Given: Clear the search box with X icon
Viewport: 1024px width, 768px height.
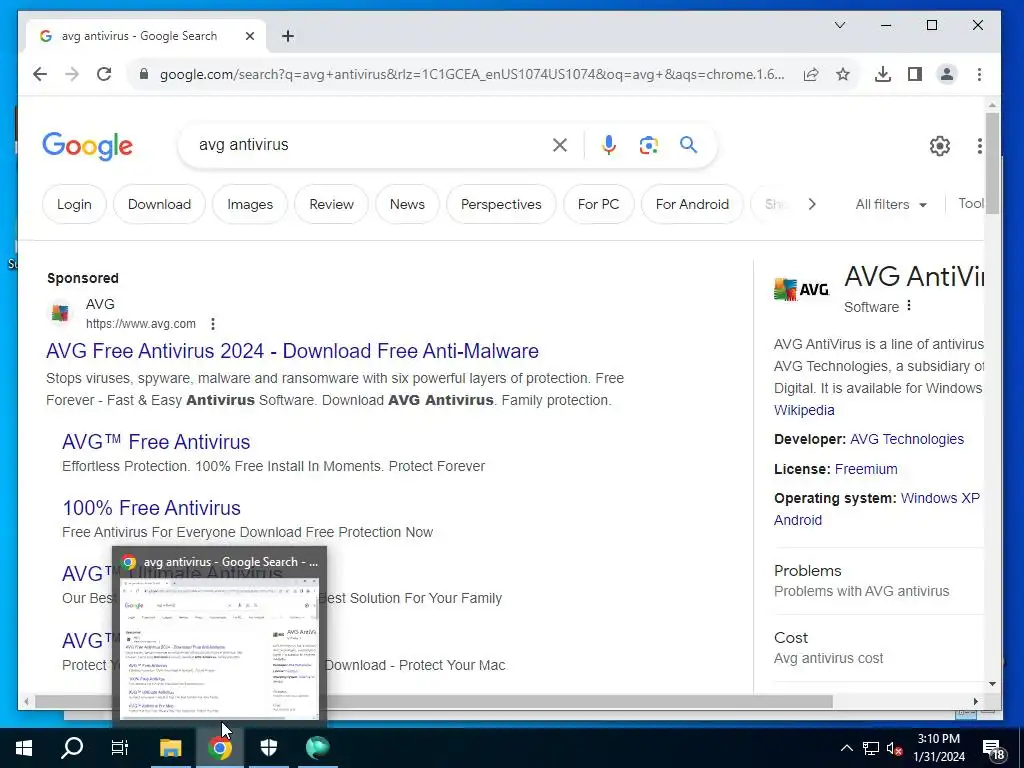Looking at the screenshot, I should click(x=560, y=145).
